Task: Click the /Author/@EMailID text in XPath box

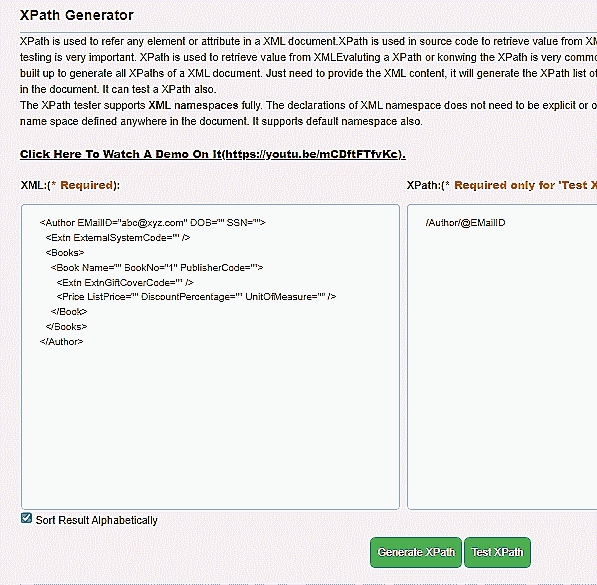Action: [465, 223]
